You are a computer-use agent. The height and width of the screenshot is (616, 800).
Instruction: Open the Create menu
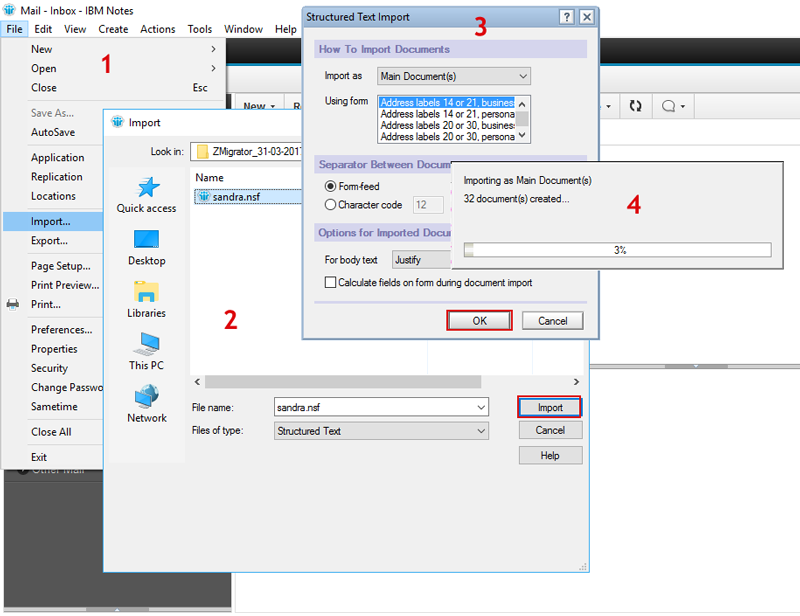pyautogui.click(x=113, y=29)
